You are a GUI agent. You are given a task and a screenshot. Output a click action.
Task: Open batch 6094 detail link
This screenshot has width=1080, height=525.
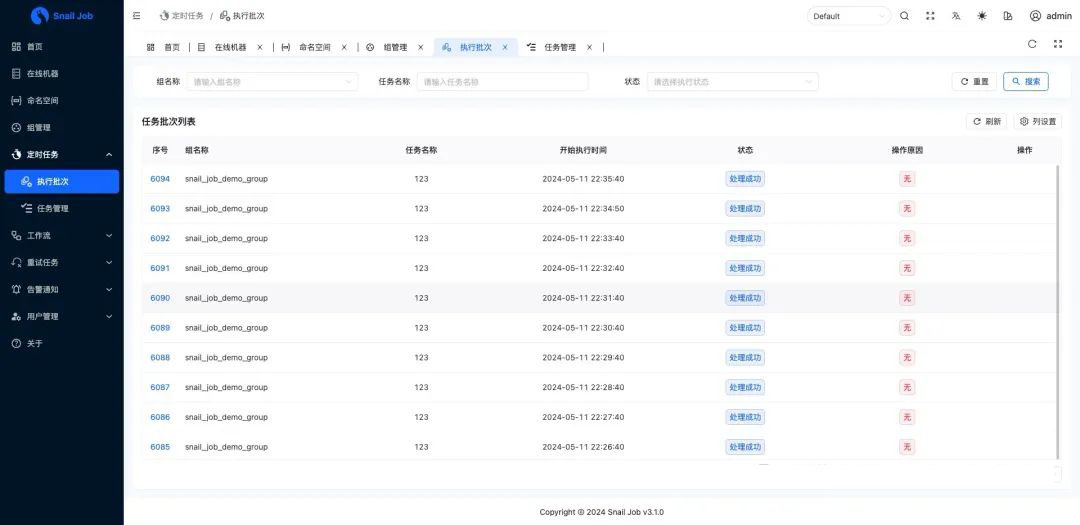(x=160, y=179)
